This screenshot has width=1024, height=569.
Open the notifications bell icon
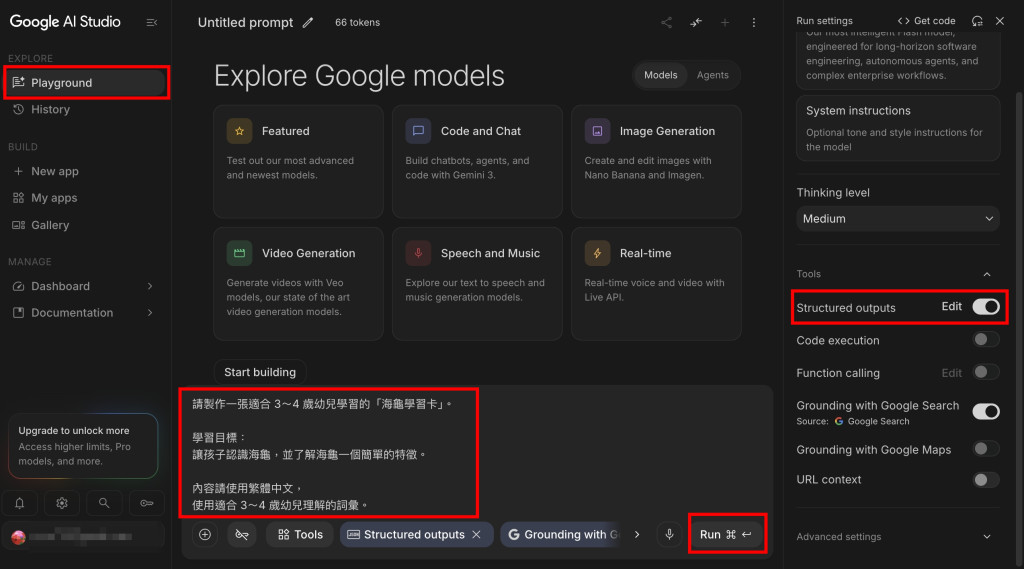click(20, 503)
